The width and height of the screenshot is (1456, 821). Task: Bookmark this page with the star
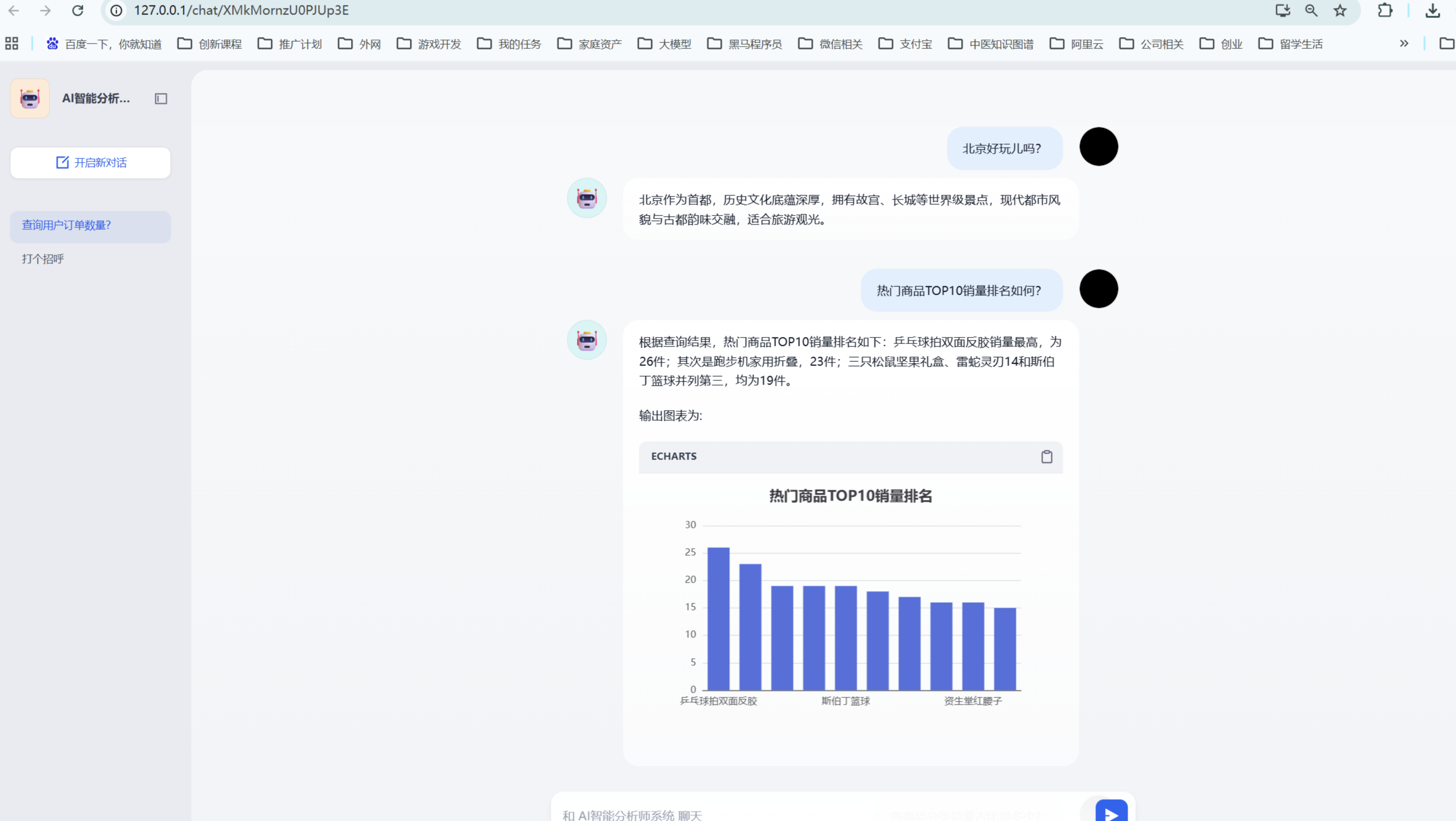pos(1340,11)
